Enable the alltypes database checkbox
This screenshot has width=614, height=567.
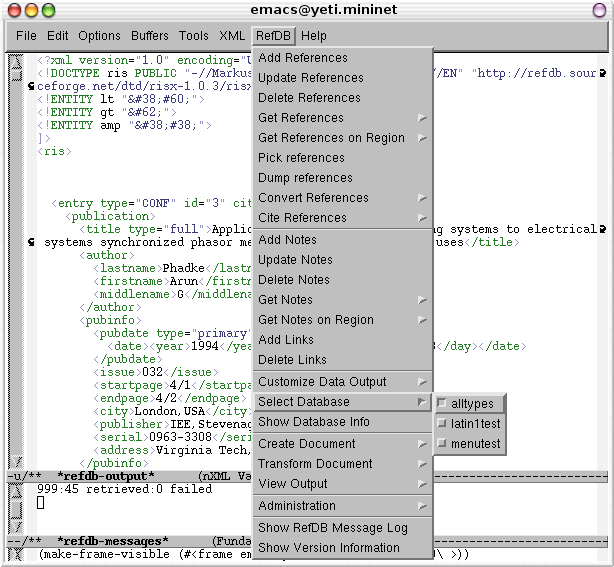pyautogui.click(x=442, y=404)
